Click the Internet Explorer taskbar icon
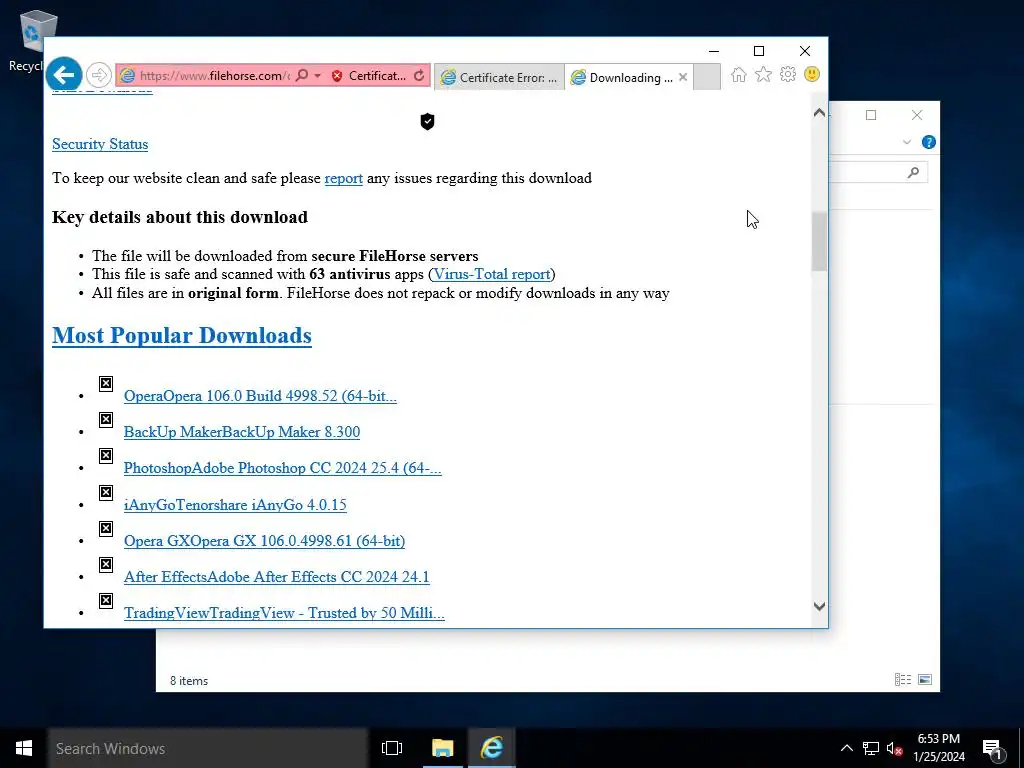Screen dimensions: 1024x768 (492, 748)
